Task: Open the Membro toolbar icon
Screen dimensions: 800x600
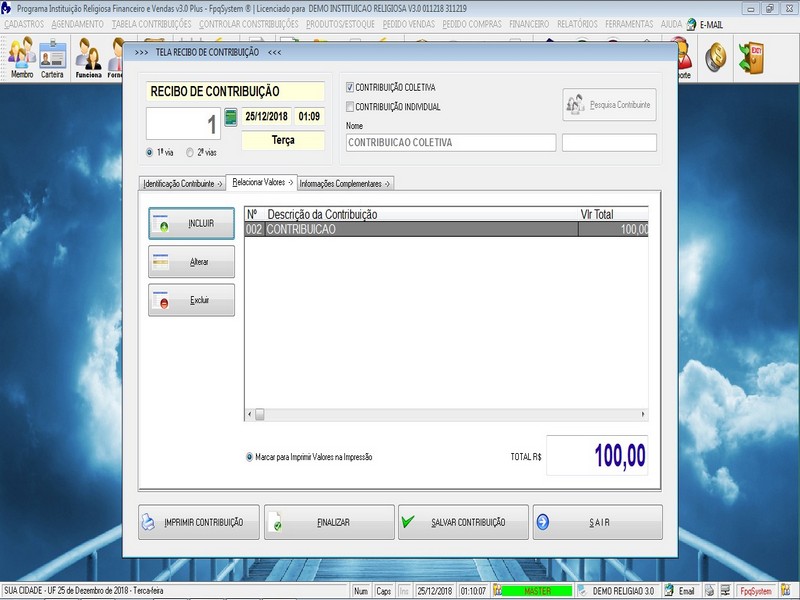Action: coord(22,58)
